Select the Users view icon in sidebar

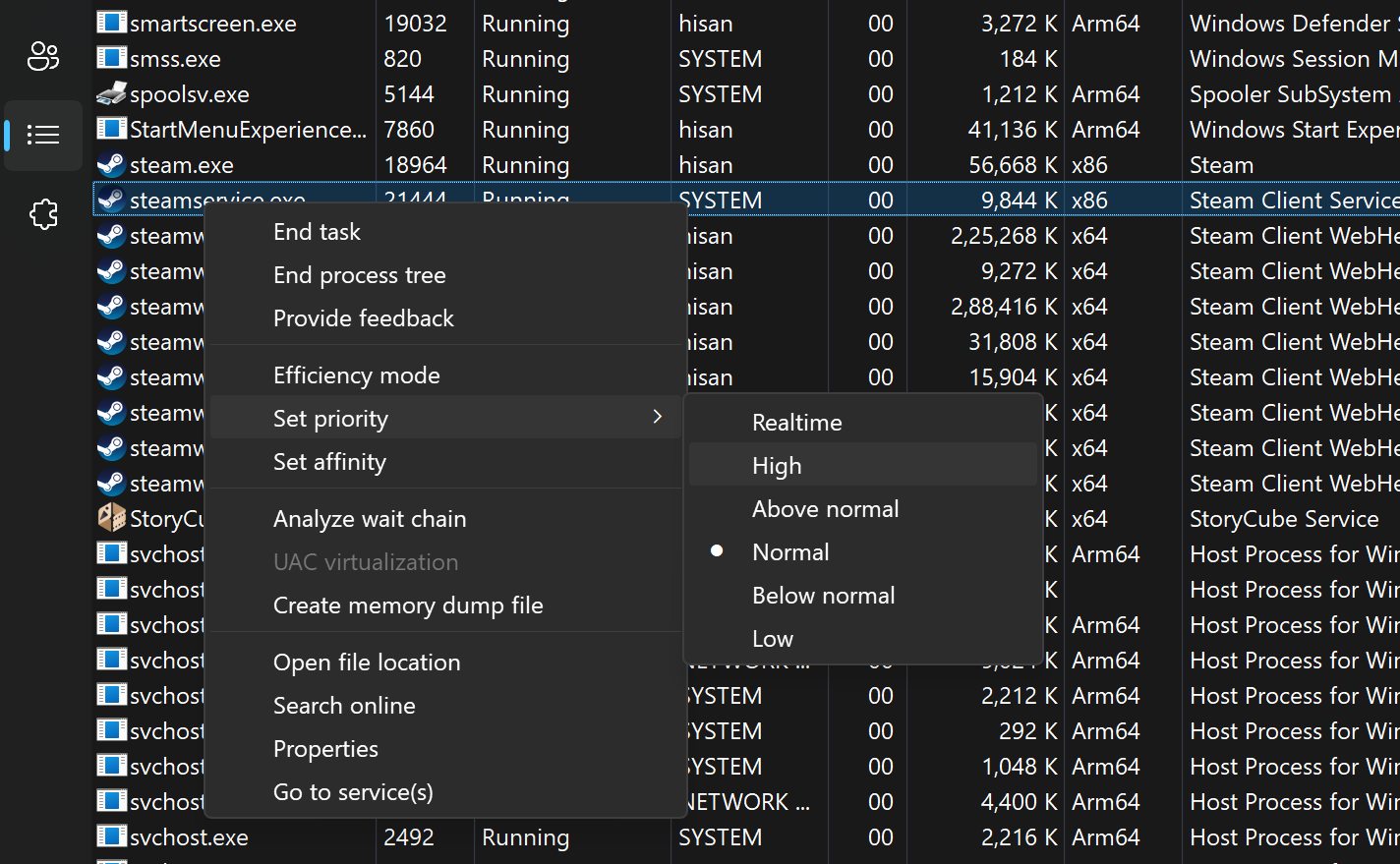[43, 56]
